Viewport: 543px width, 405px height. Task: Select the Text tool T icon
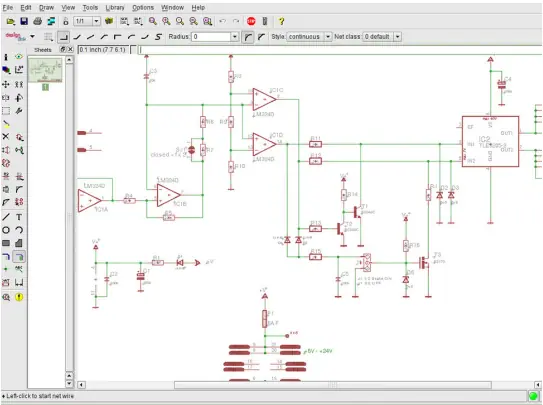19,217
